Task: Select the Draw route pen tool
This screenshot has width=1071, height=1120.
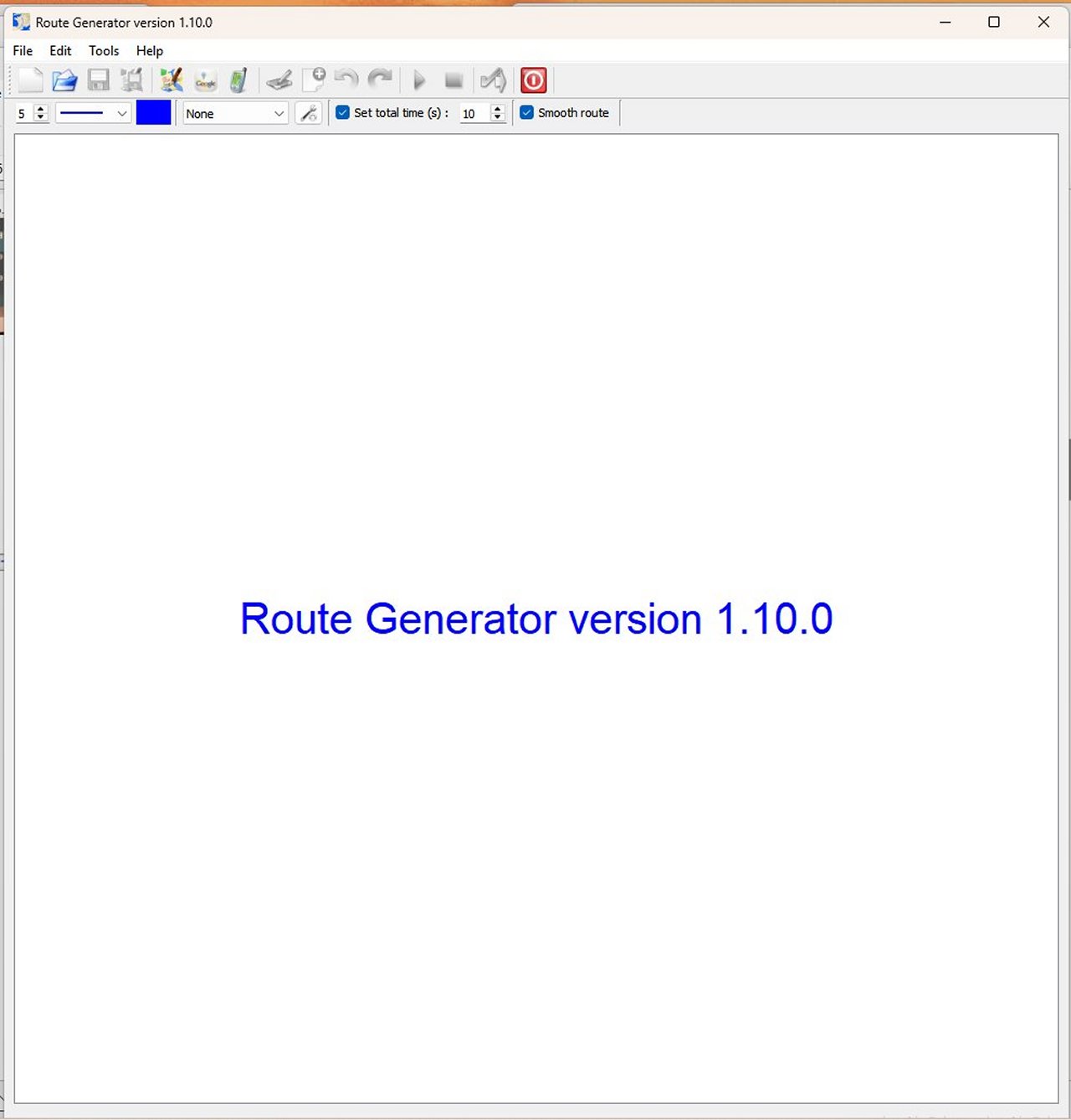Action: (279, 80)
